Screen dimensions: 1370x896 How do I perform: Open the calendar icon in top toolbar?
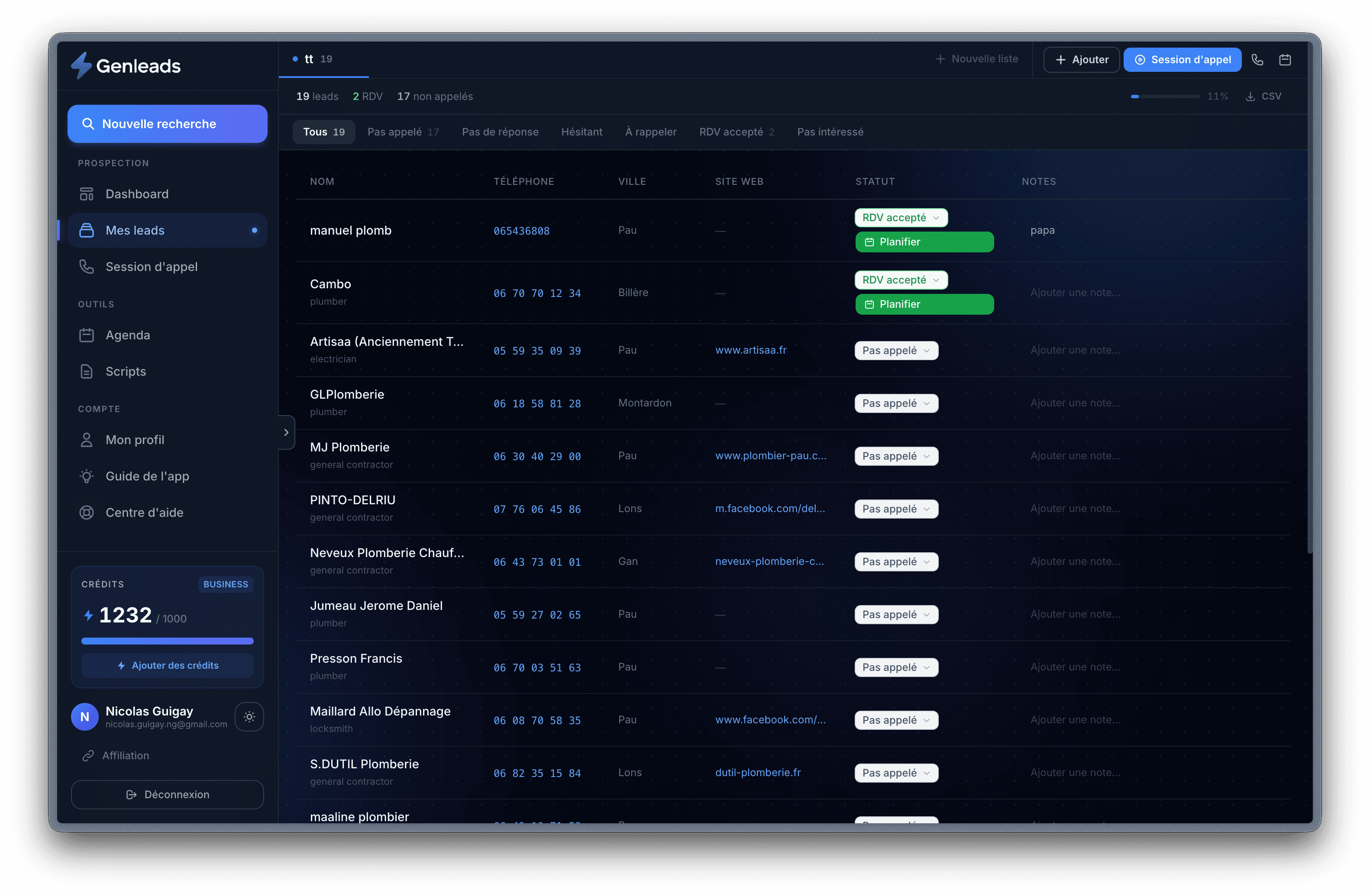[1285, 60]
